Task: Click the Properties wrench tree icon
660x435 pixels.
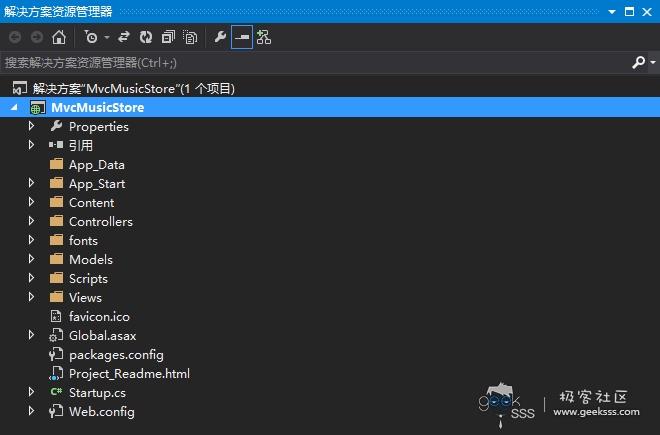Action: 56,126
